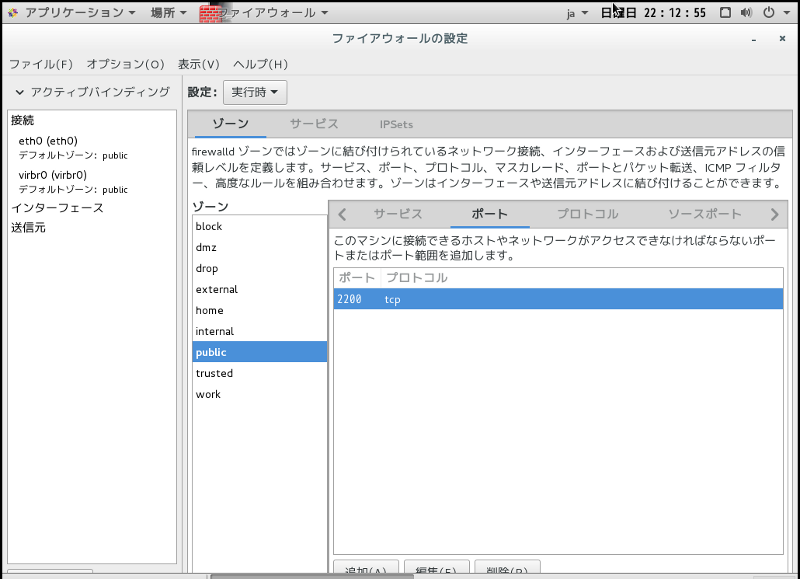
Task: Select the public zone
Action: pyautogui.click(x=259, y=352)
